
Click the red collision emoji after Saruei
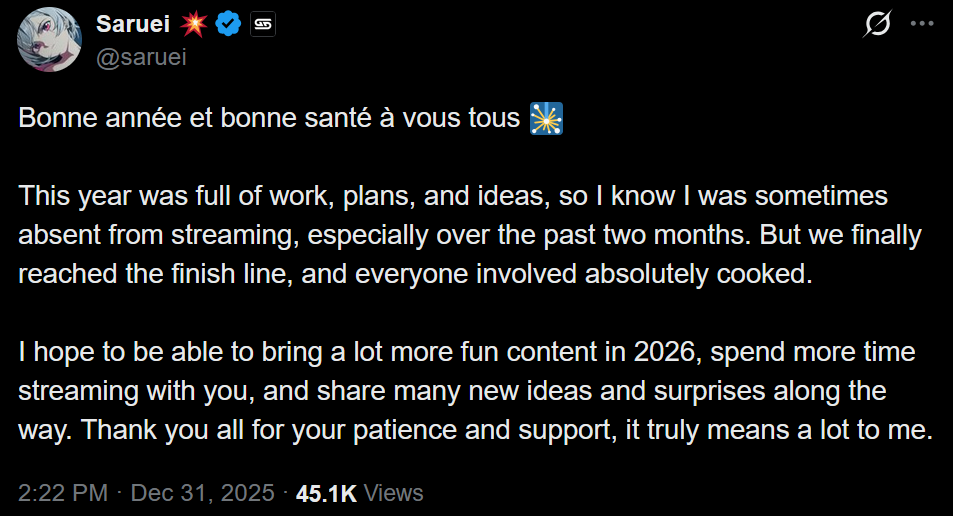click(193, 24)
